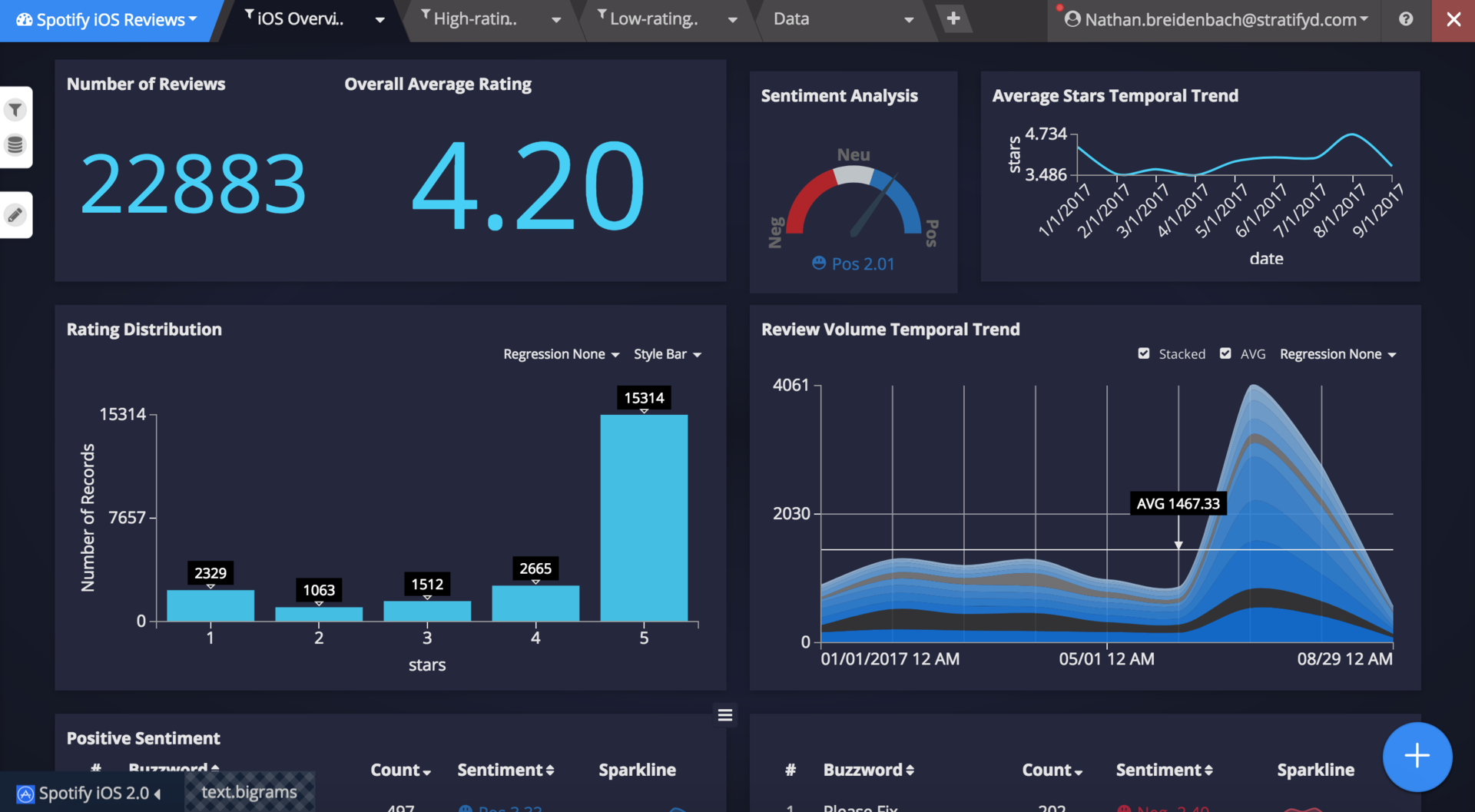The height and width of the screenshot is (812, 1475).
Task: Click the help question mark icon
Action: coord(1405,19)
